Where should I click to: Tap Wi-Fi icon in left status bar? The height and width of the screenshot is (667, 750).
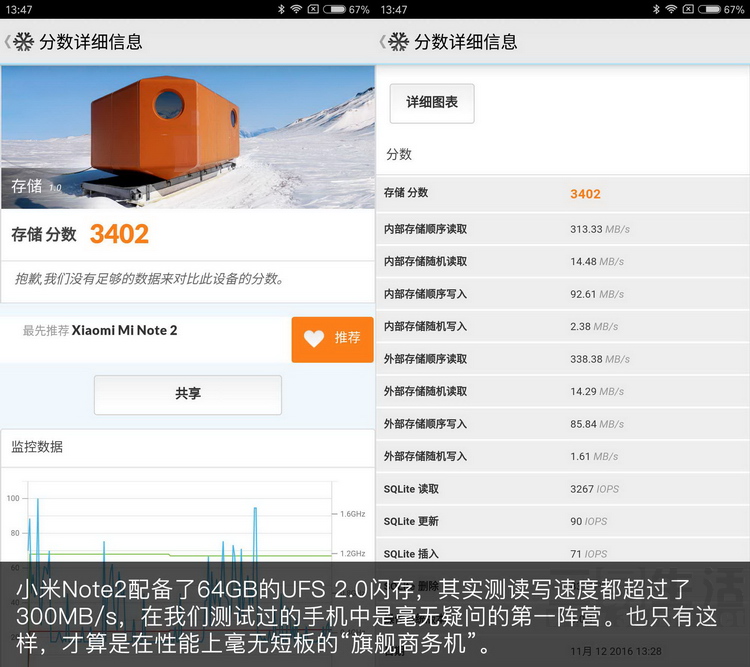click(296, 9)
